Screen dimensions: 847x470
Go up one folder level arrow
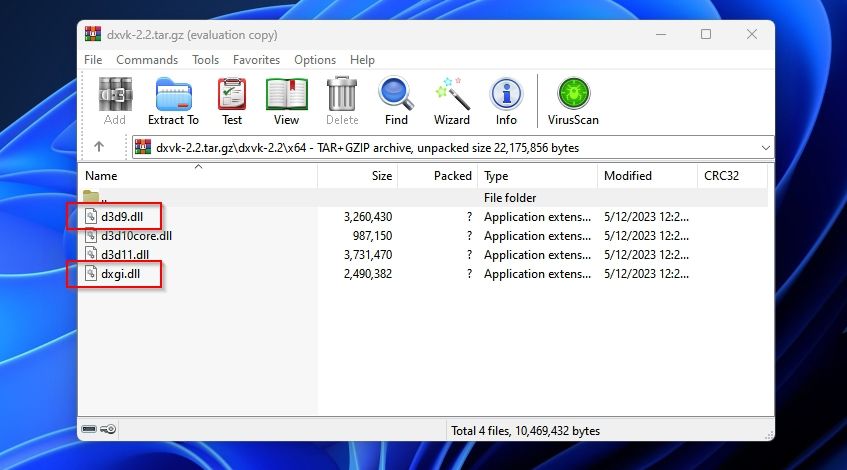click(x=99, y=147)
